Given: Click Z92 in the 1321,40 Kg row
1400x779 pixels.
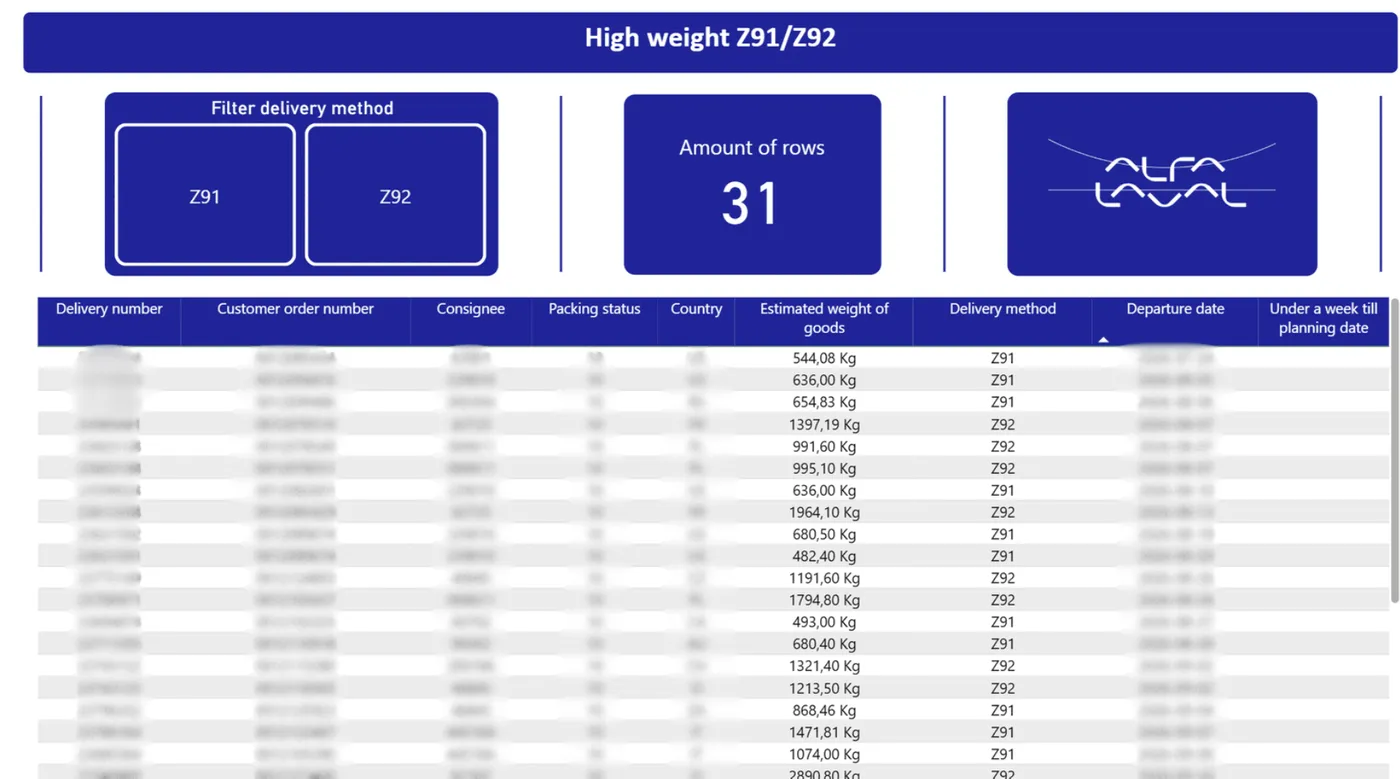Looking at the screenshot, I should pos(1002,666).
